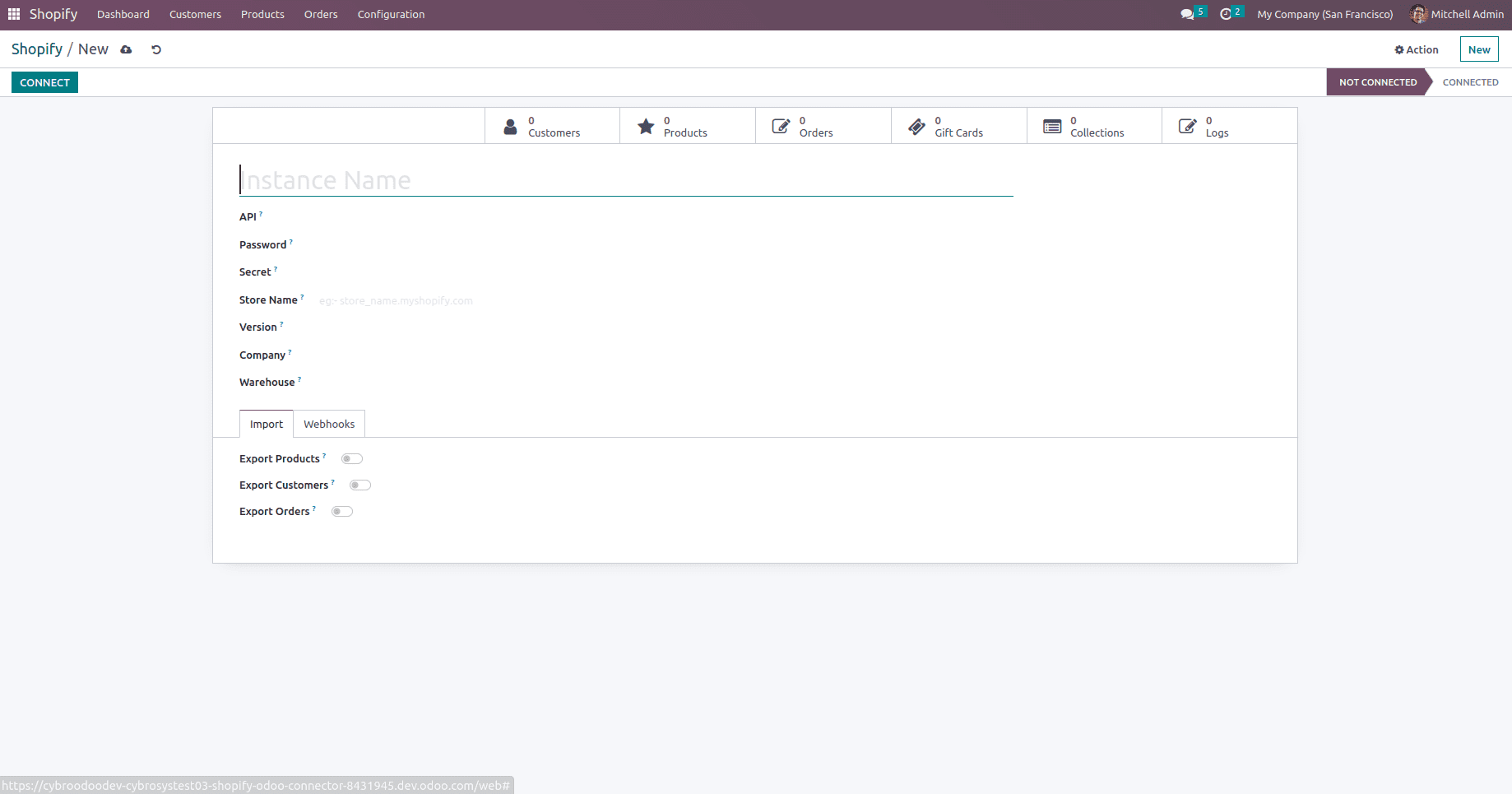Viewport: 1512px width, 794px height.
Task: Click the Action gear icon
Action: pos(1399,50)
